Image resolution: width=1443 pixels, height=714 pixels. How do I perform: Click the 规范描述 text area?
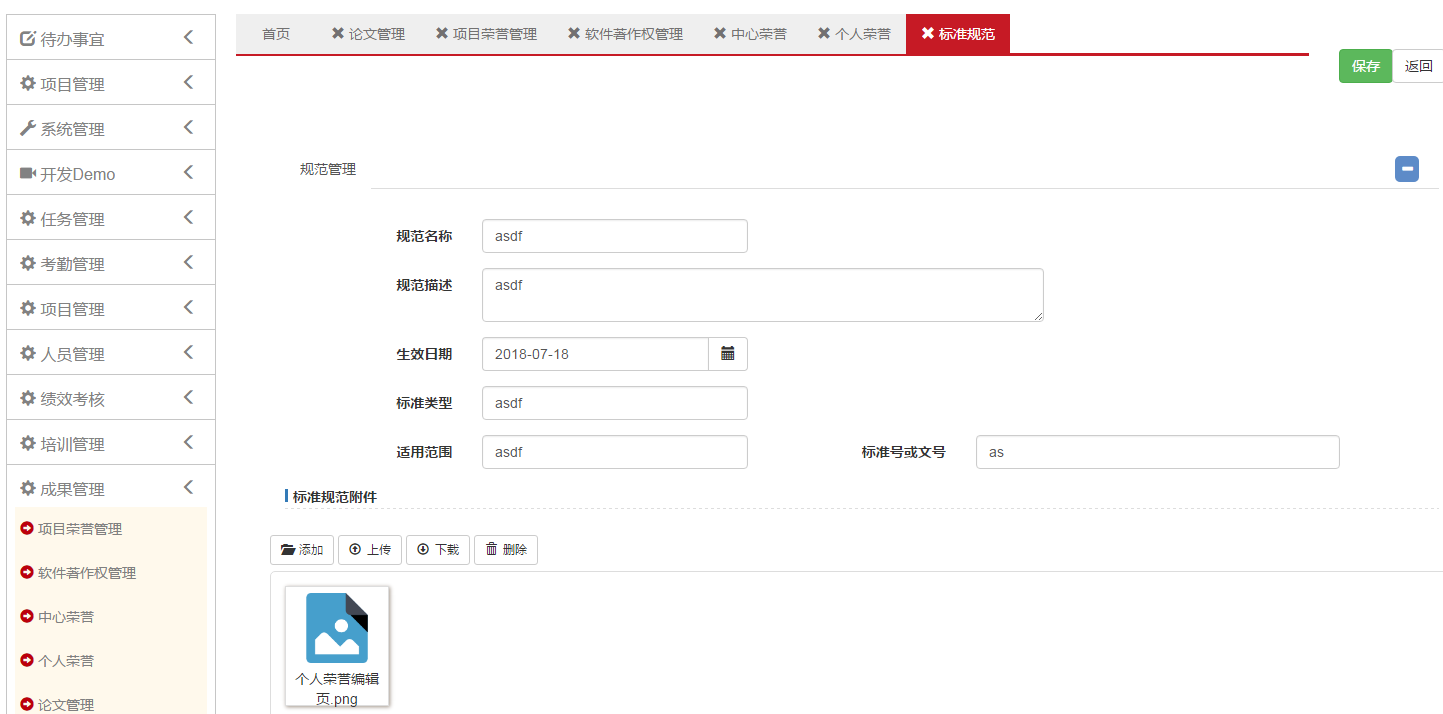point(763,295)
